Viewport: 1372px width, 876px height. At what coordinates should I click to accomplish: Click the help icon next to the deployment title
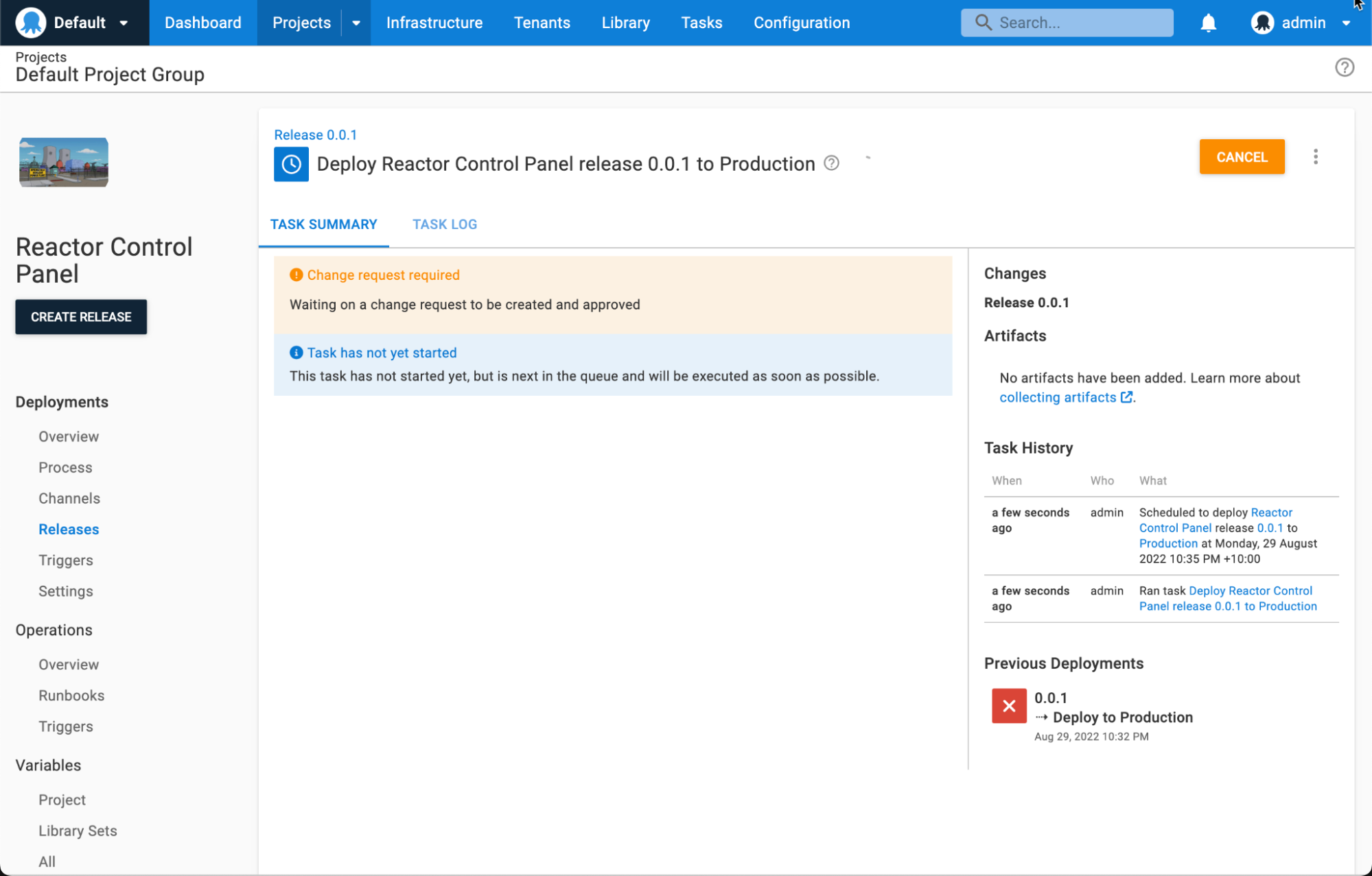click(x=831, y=163)
